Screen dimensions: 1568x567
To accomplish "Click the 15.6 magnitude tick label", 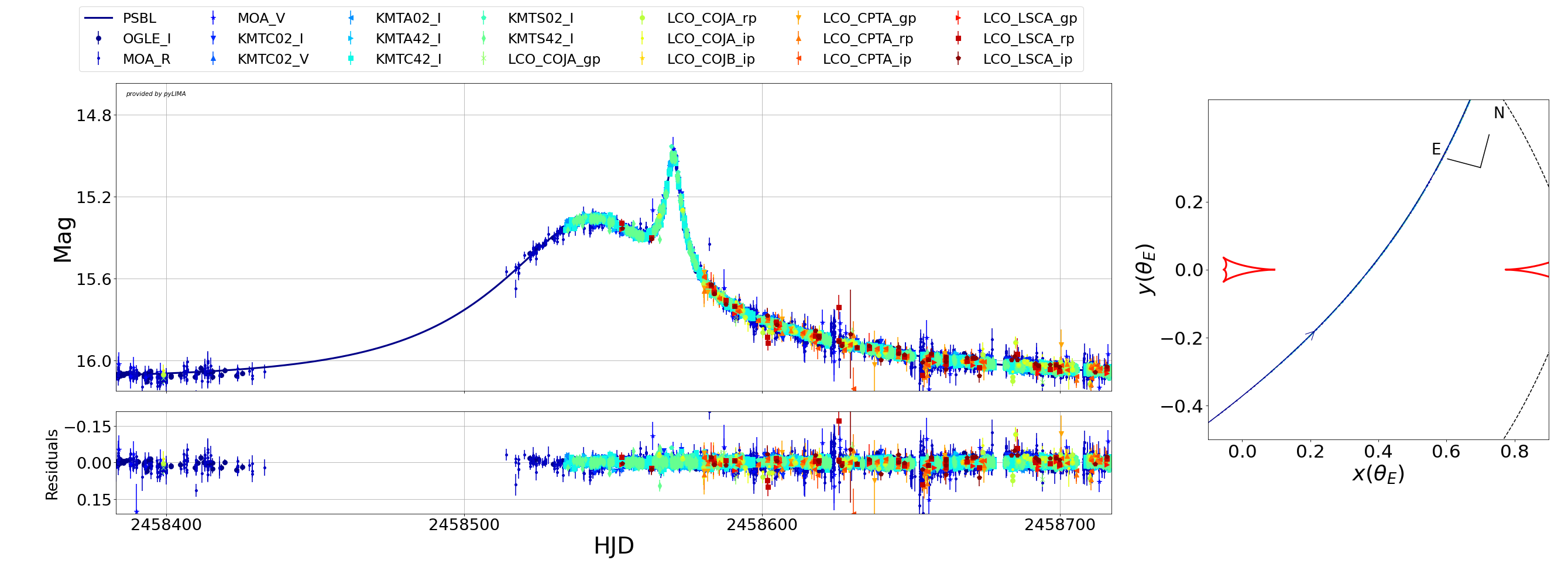I will (94, 279).
